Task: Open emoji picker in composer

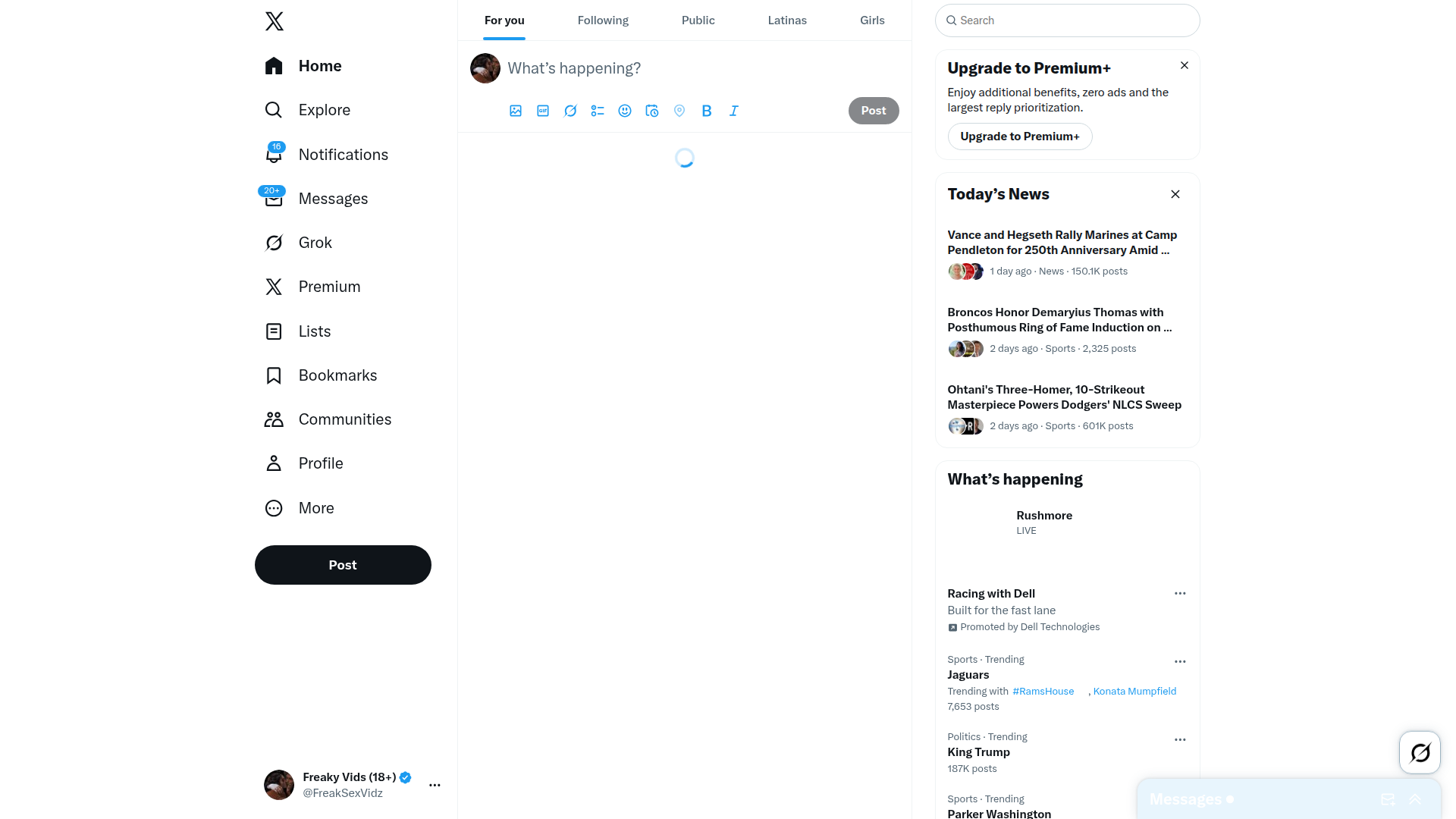Action: pos(625,111)
